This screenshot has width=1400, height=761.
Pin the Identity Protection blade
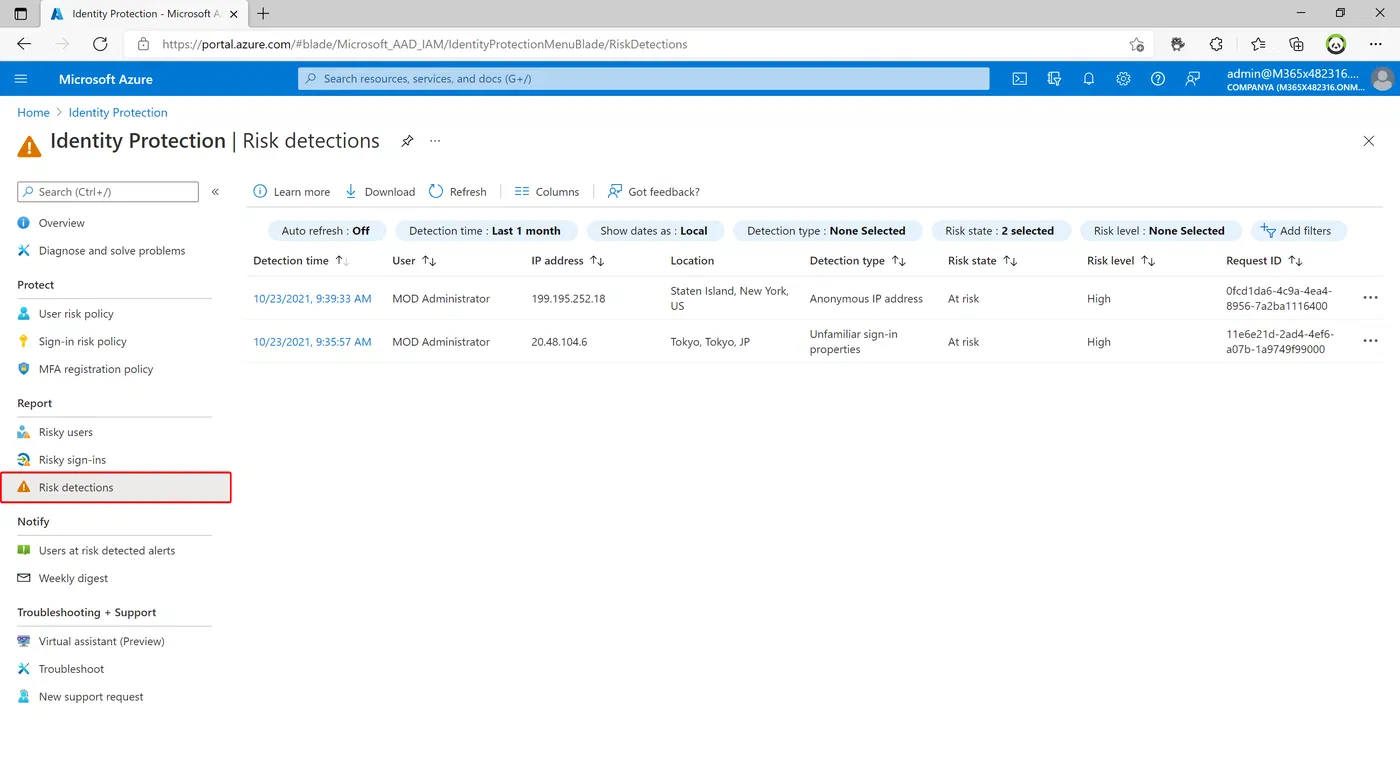coord(407,141)
